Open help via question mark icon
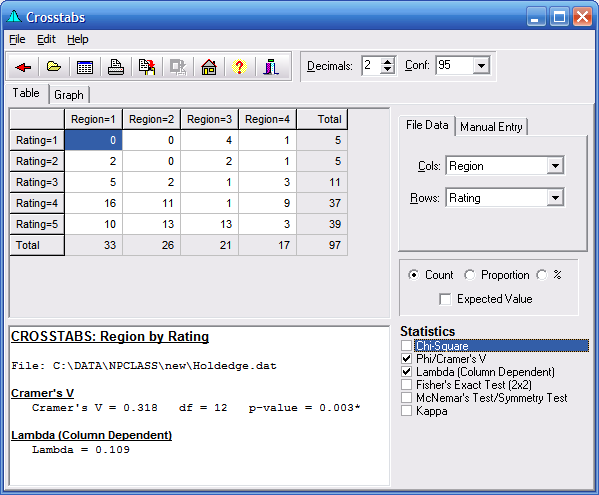Screen dimensions: 599x495 [240, 67]
